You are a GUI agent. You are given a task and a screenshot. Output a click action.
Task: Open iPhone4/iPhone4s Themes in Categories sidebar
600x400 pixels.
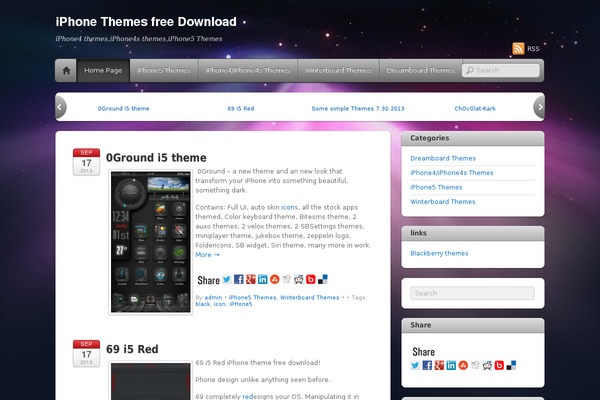[452, 173]
